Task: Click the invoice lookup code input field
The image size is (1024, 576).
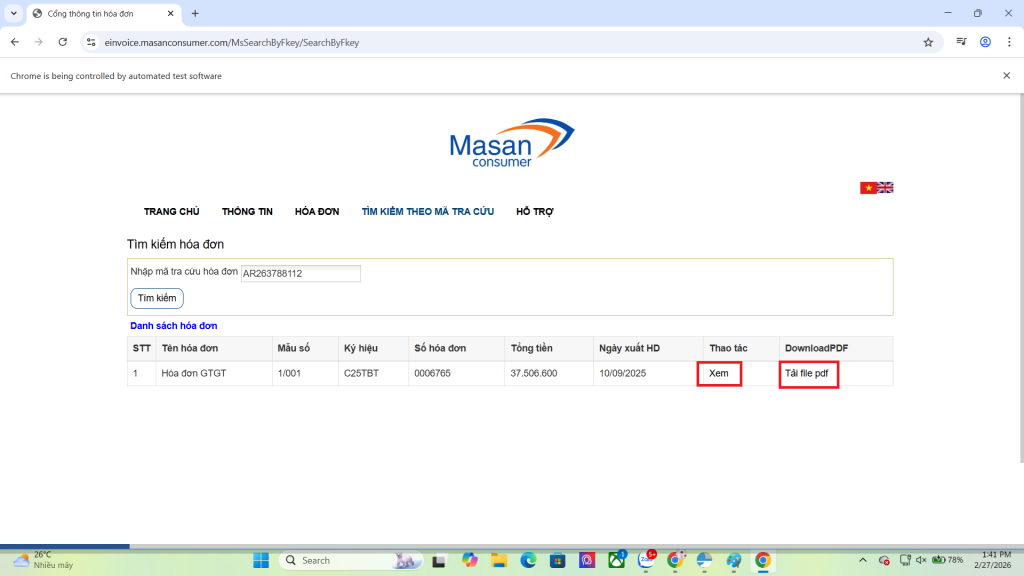Action: click(300, 273)
